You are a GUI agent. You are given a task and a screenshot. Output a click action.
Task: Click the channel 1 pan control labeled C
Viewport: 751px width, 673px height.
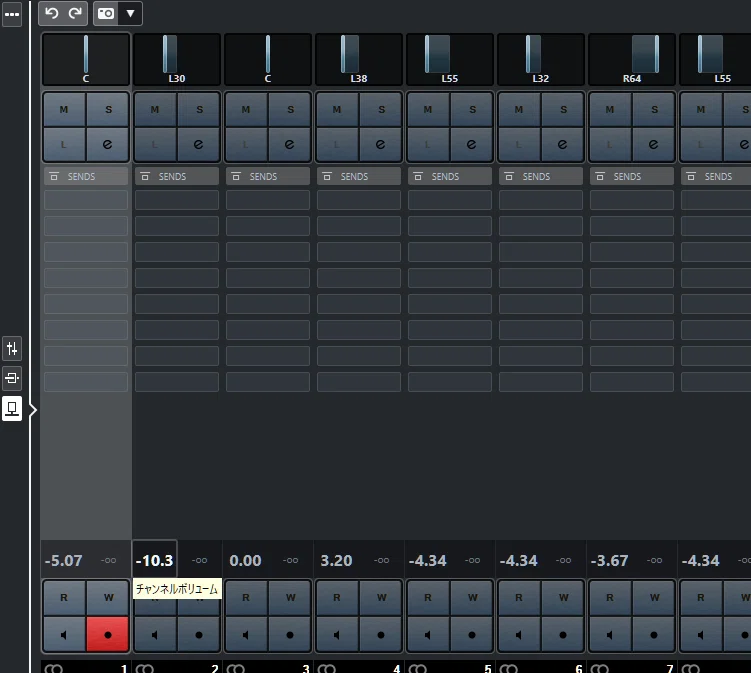click(x=86, y=59)
